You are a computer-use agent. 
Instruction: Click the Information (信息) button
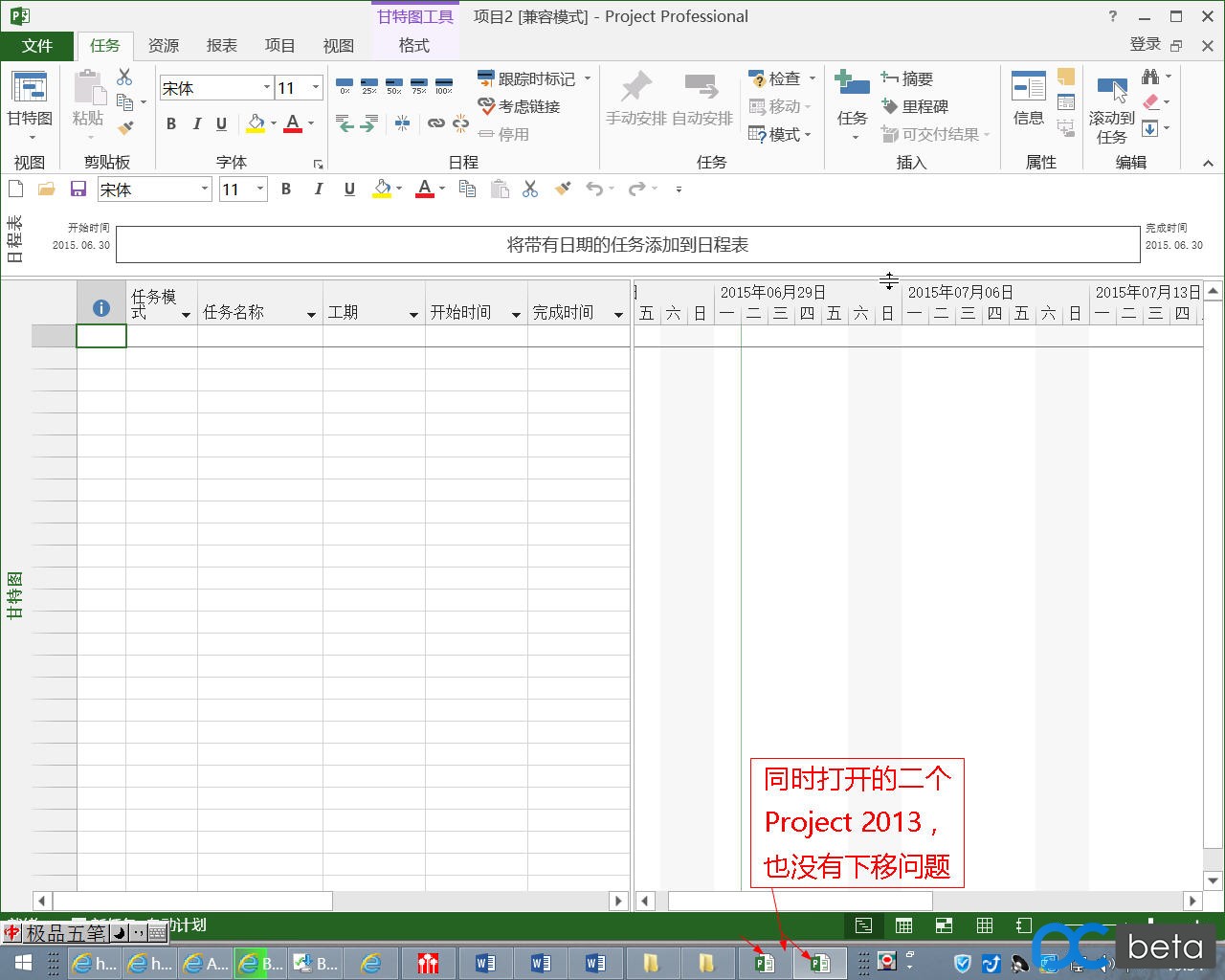1029,99
